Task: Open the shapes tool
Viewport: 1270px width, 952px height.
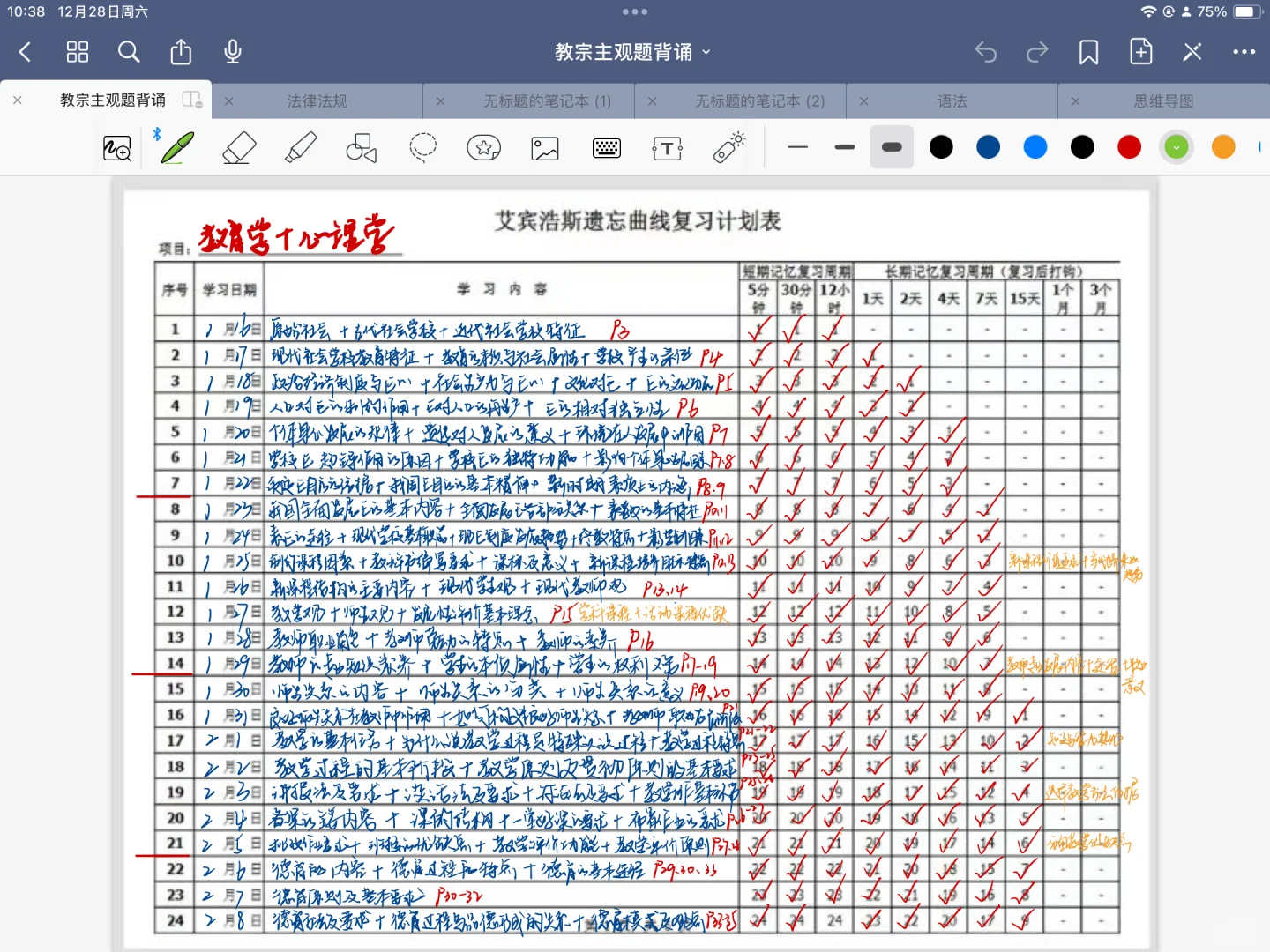Action: (x=361, y=147)
